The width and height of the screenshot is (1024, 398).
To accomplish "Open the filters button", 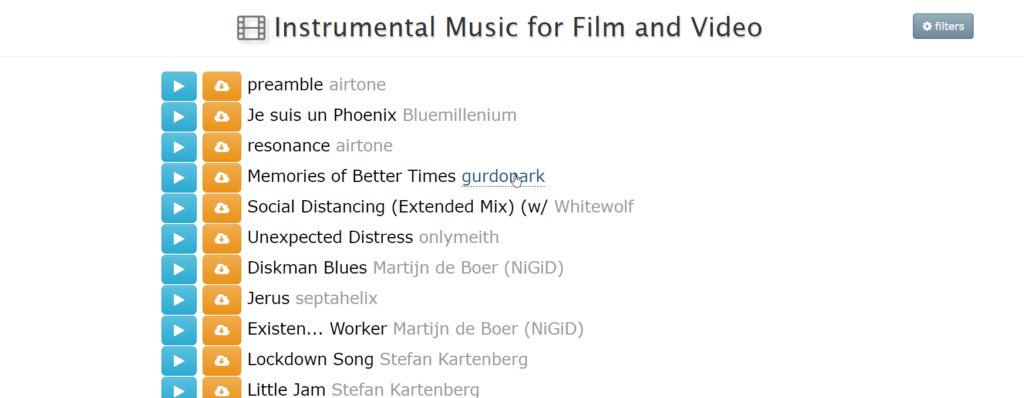I will click(x=943, y=26).
